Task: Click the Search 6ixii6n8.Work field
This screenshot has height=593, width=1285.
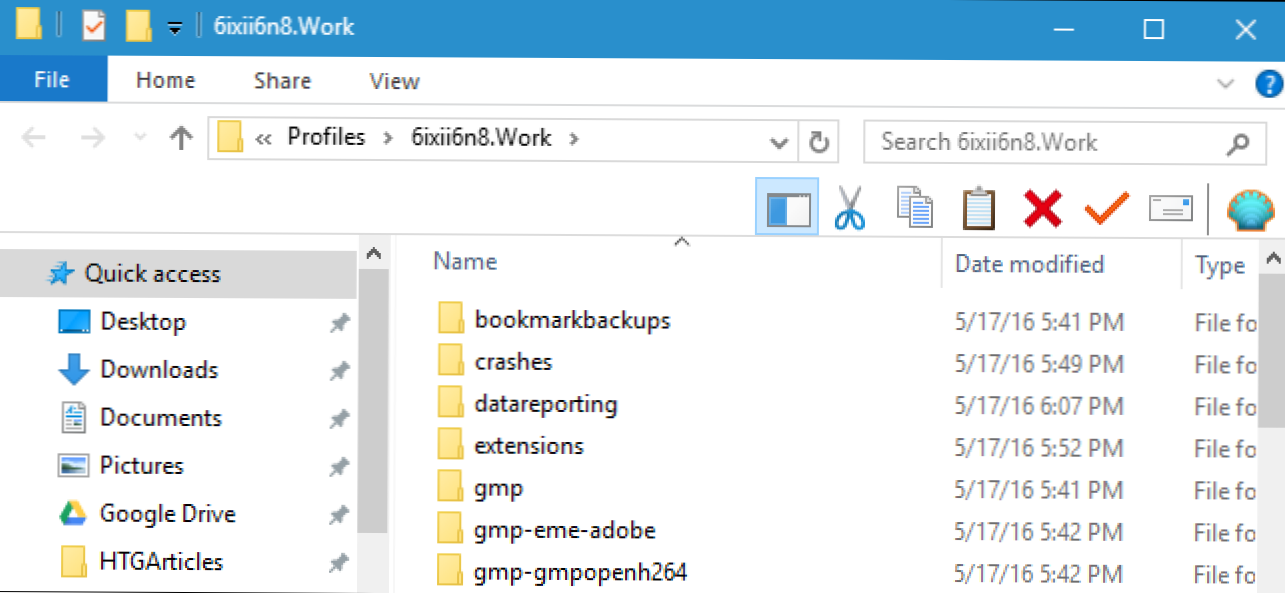Action: pyautogui.click(x=1040, y=142)
